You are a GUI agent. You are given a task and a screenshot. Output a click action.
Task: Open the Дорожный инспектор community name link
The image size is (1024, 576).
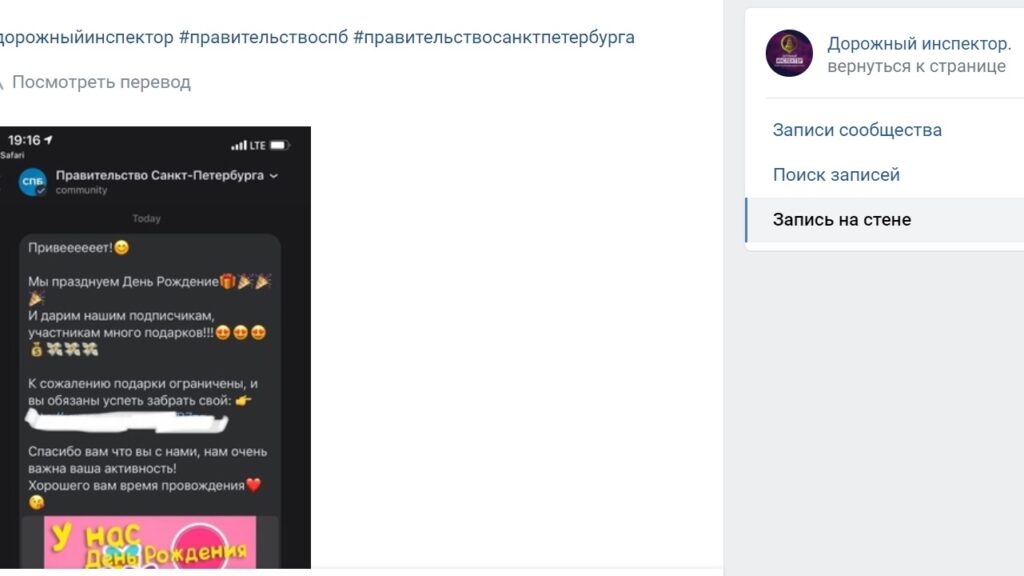point(919,44)
